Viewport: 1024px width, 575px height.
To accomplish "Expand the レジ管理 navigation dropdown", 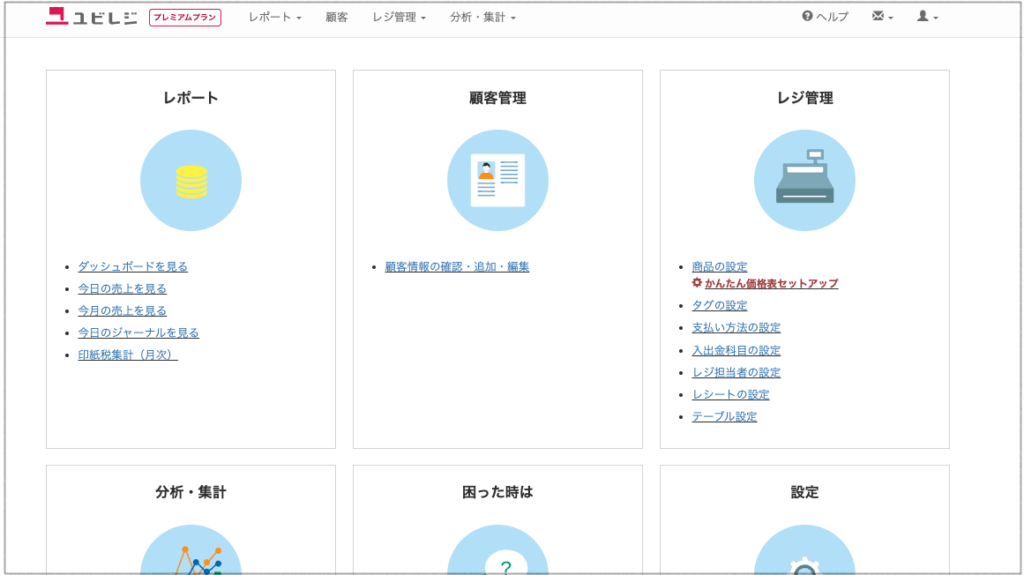I will coord(398,18).
